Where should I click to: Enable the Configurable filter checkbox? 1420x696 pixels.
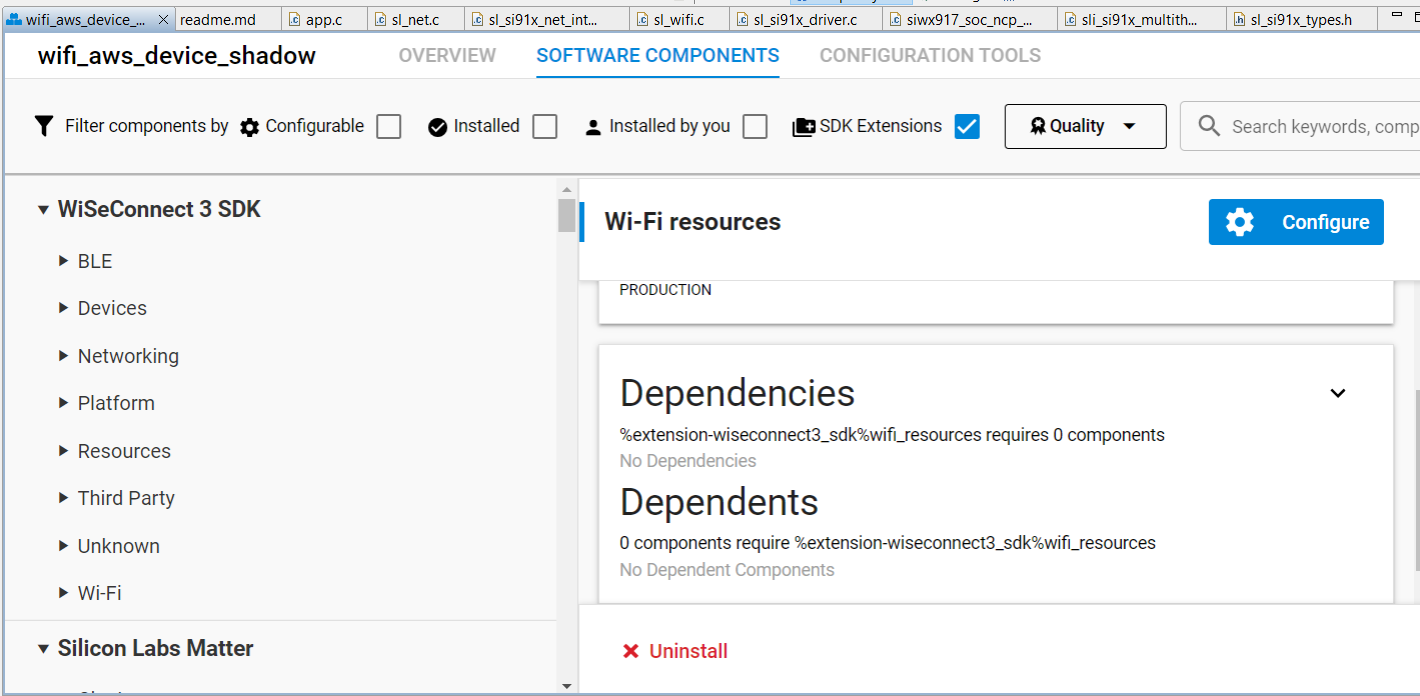[388, 126]
